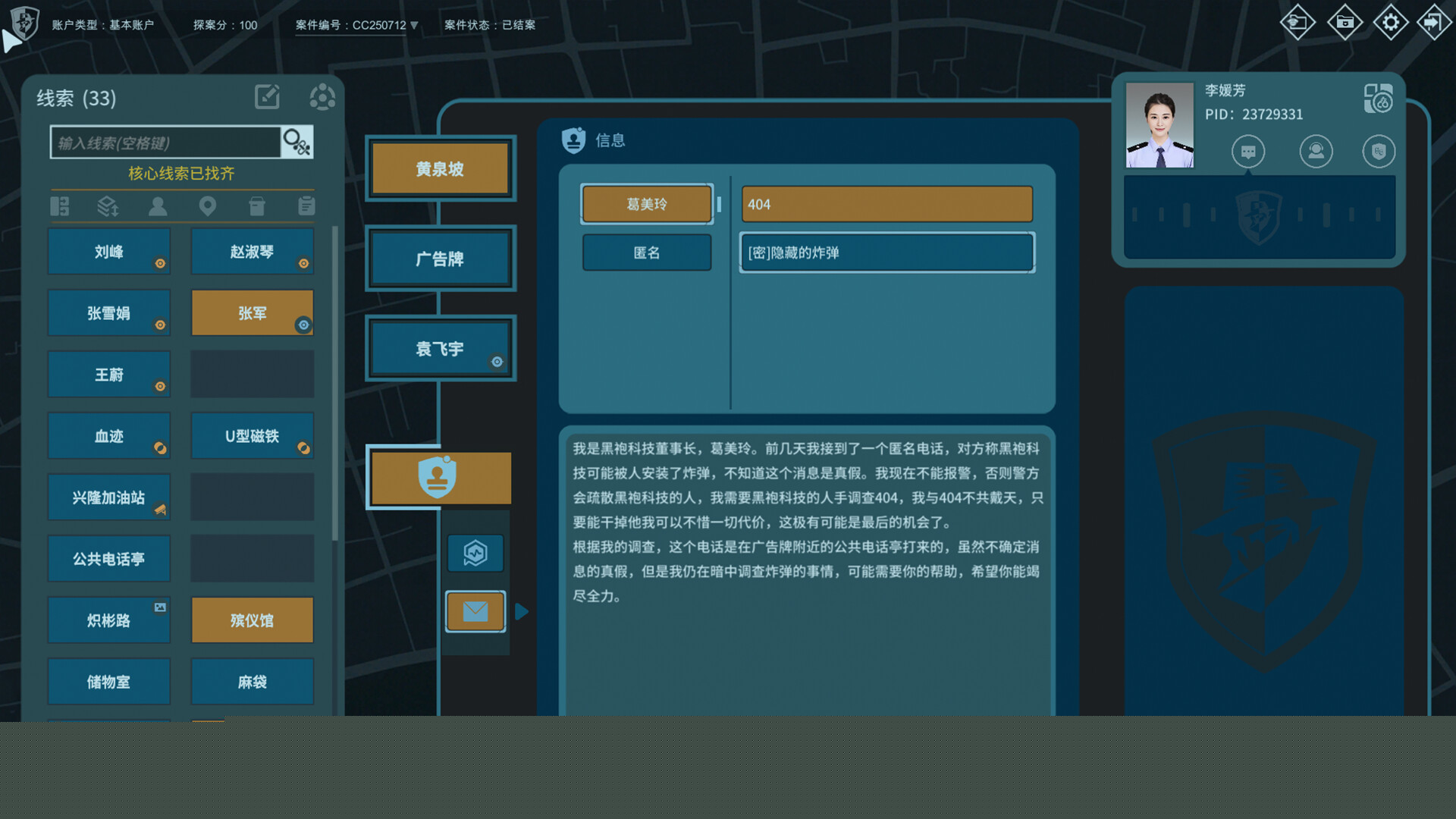Select the 黄泉坡 clue node
The width and height of the screenshot is (1456, 819).
(440, 168)
